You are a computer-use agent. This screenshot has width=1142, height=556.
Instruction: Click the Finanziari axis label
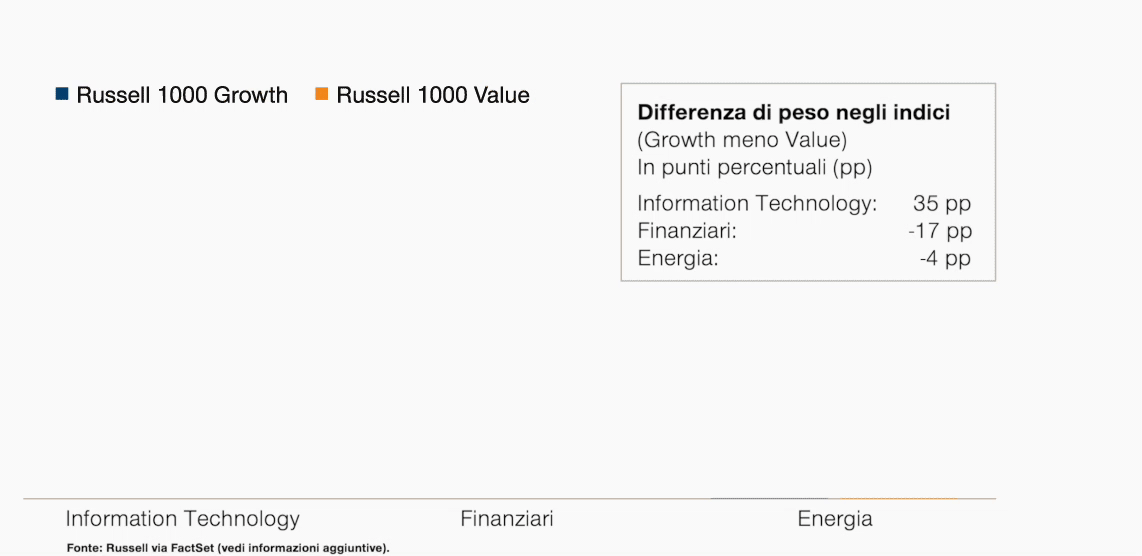[x=507, y=519]
